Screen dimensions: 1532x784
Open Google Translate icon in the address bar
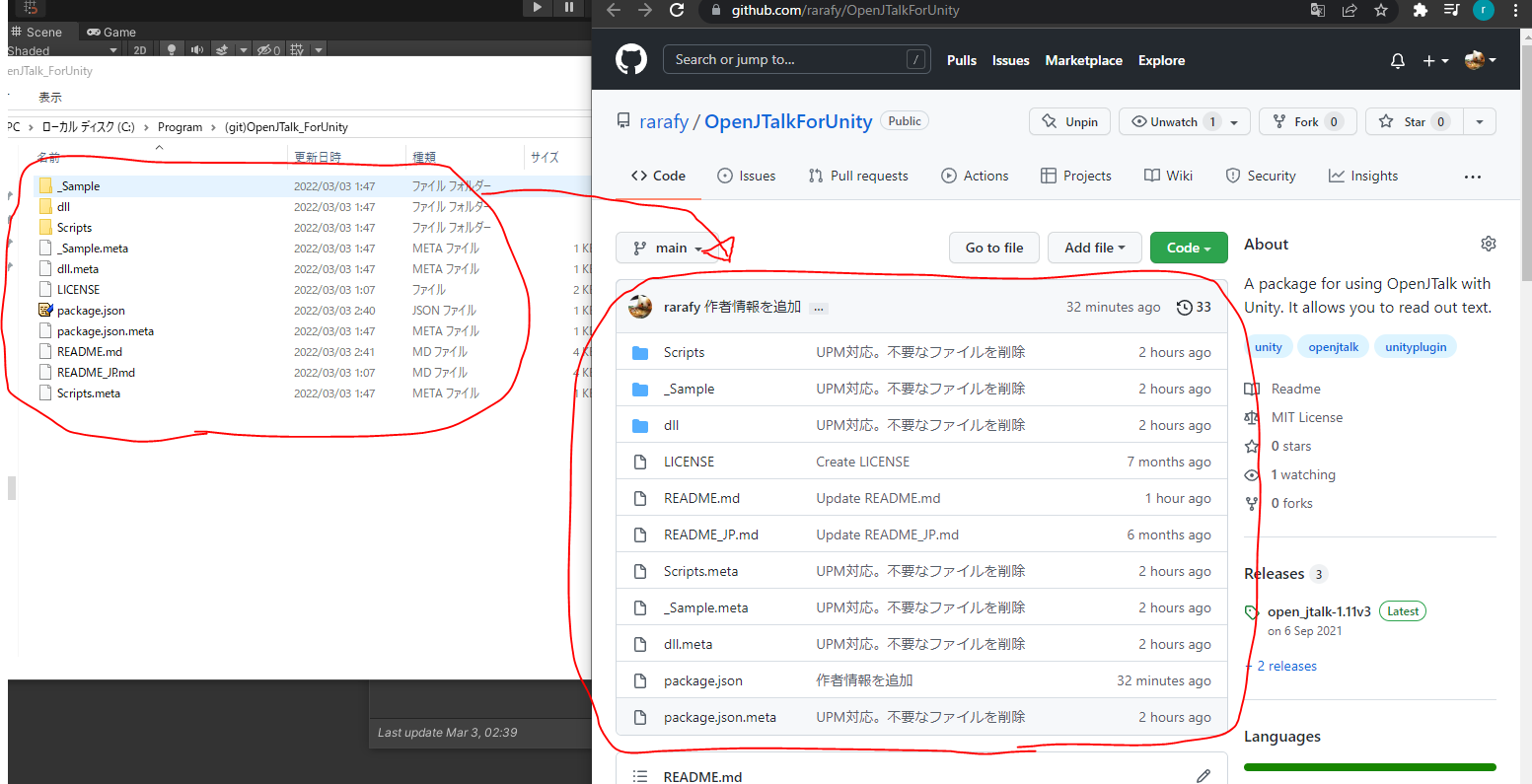point(1318,11)
